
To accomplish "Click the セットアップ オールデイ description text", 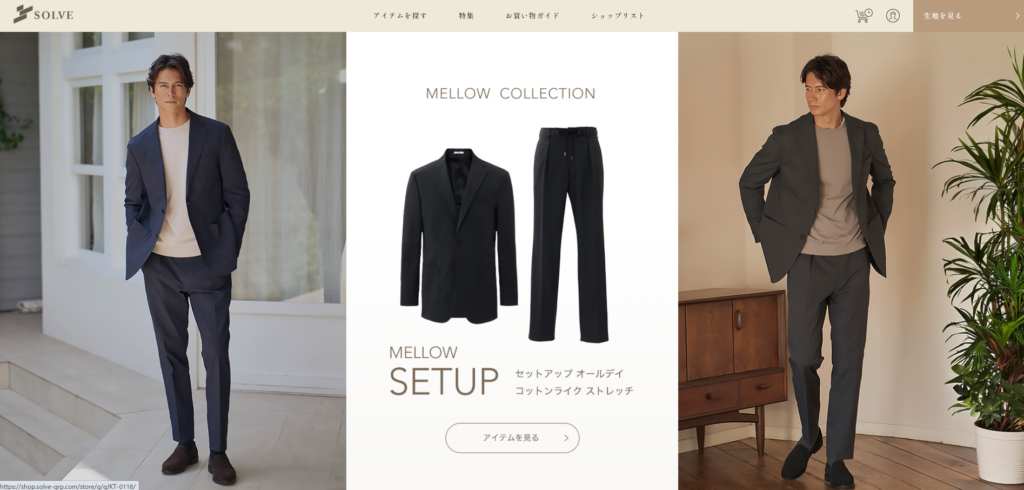I will 569,374.
